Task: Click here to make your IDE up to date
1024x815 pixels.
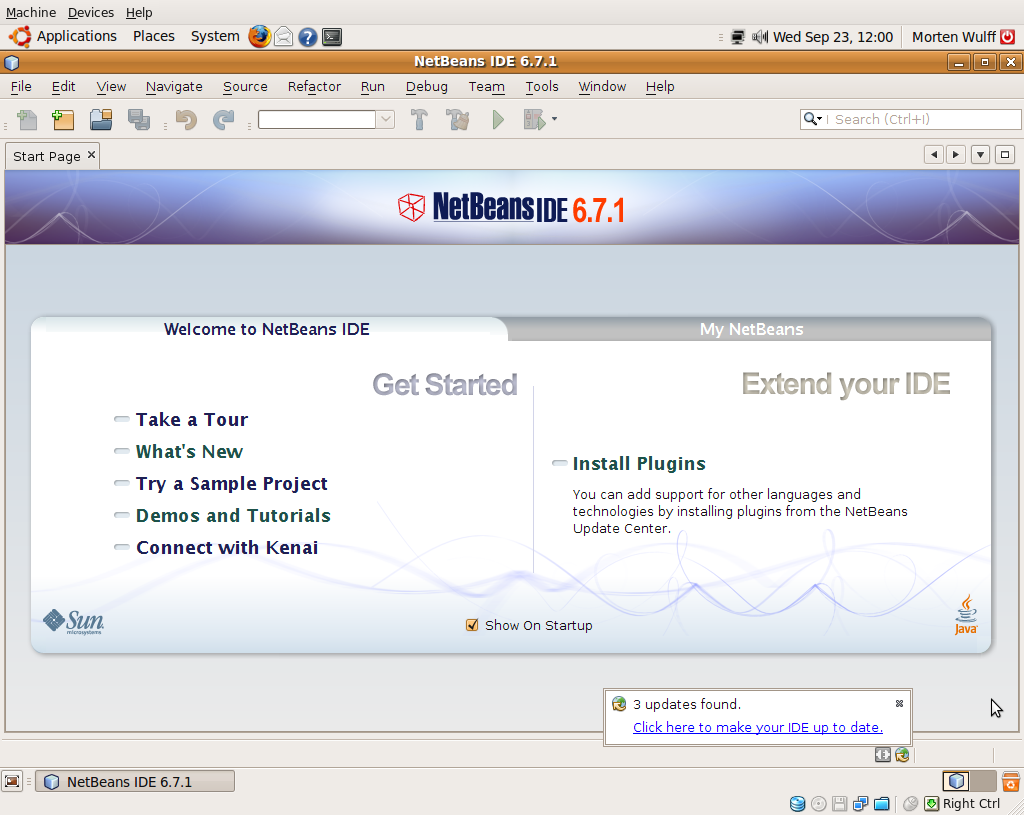Action: (x=758, y=727)
